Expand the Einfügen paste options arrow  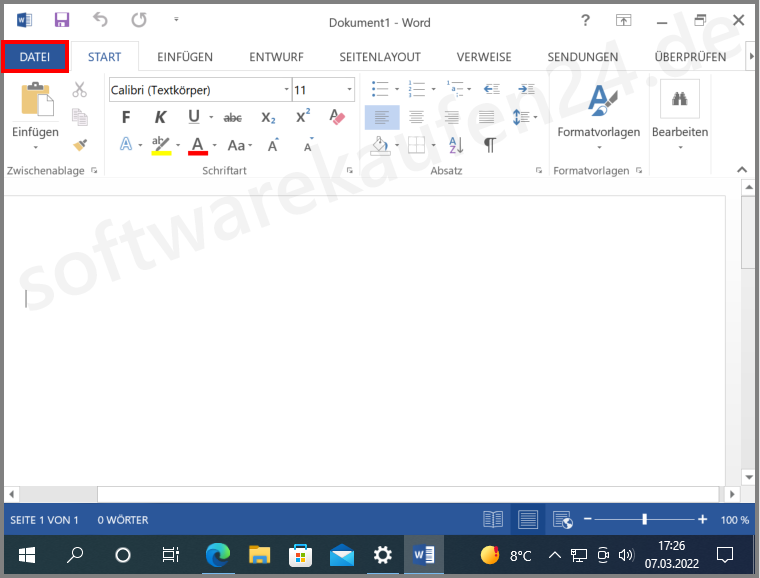[35, 147]
